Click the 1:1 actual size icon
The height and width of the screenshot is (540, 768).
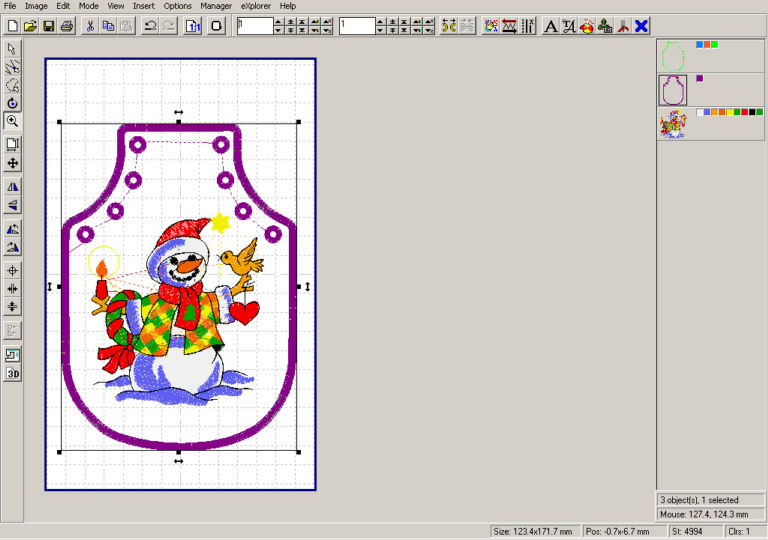click(x=193, y=26)
